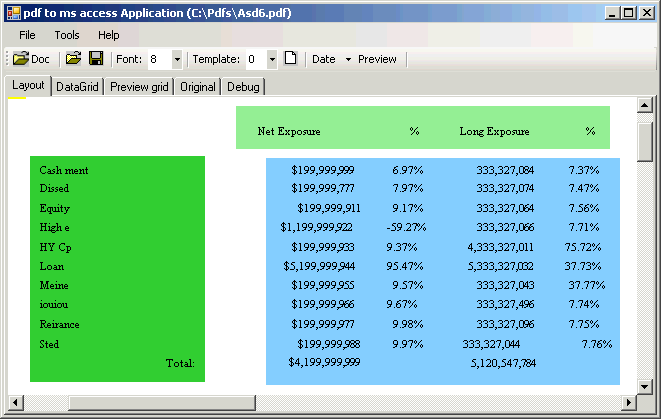Click the Long Exposure column header
Image resolution: width=661 pixels, height=419 pixels.
point(494,132)
